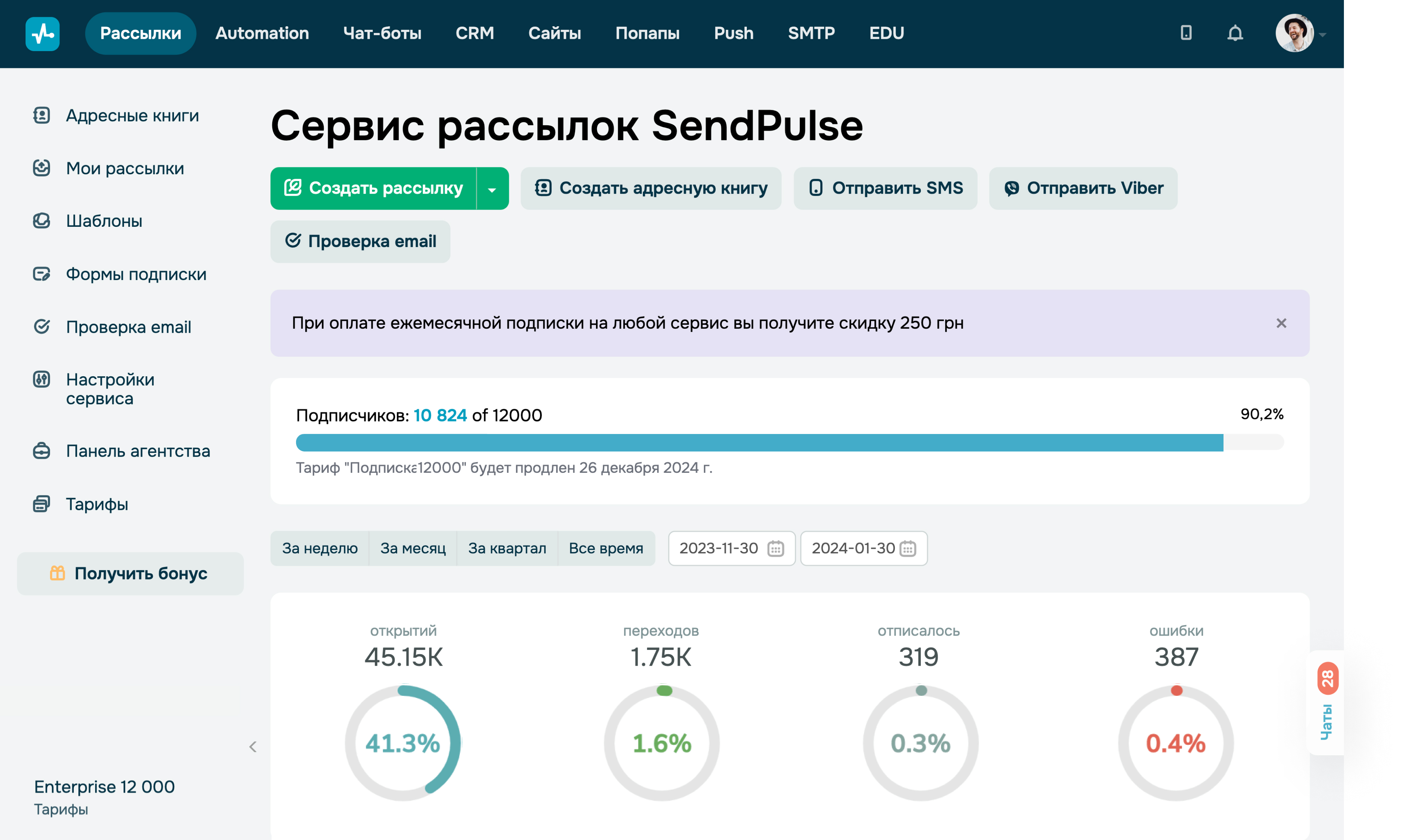Viewport: 1402px width, 840px height.
Task: Click the Тарифы sidebar icon
Action: tap(41, 504)
